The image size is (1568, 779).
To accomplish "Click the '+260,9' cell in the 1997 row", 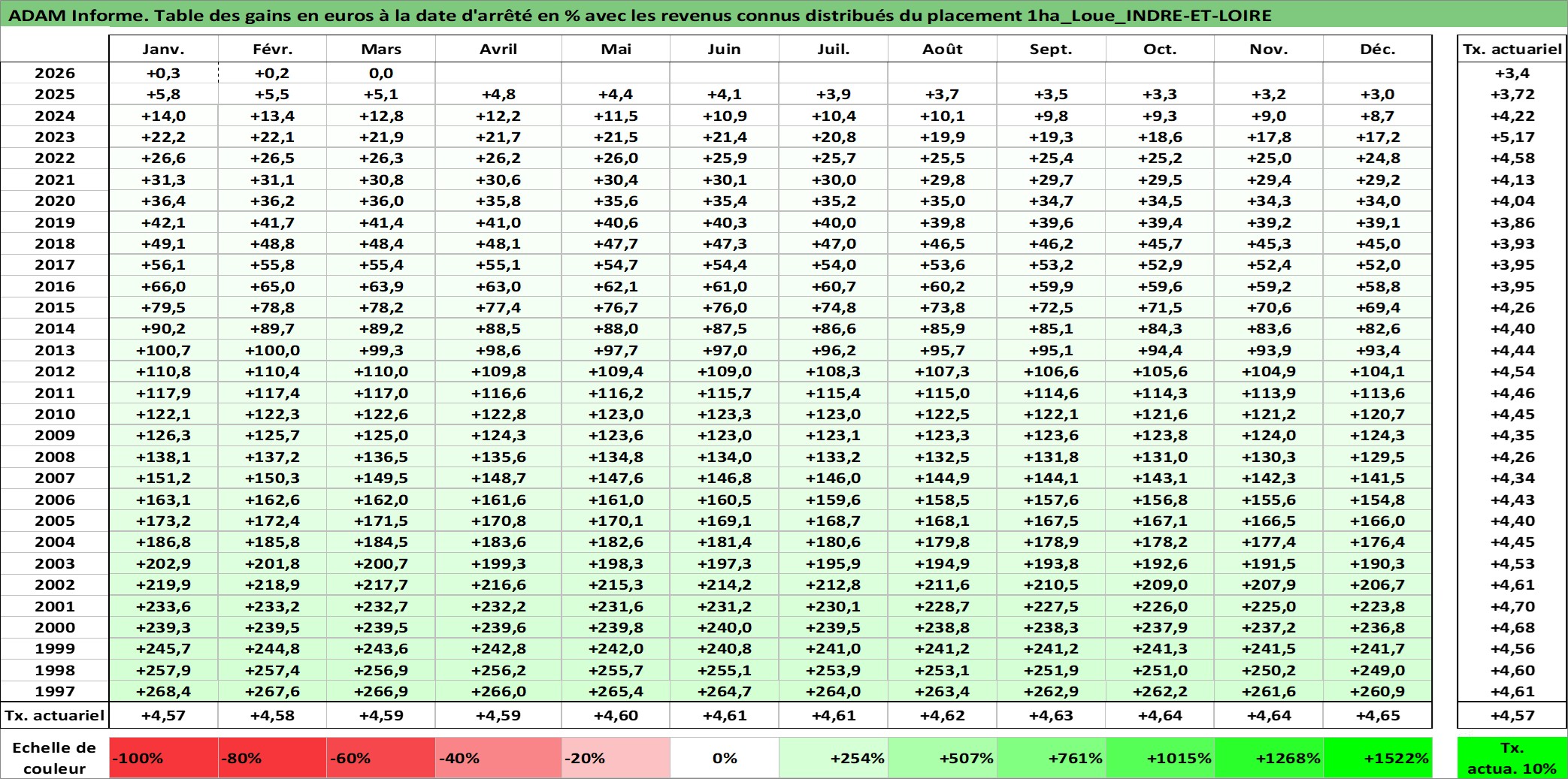I will click(1378, 691).
